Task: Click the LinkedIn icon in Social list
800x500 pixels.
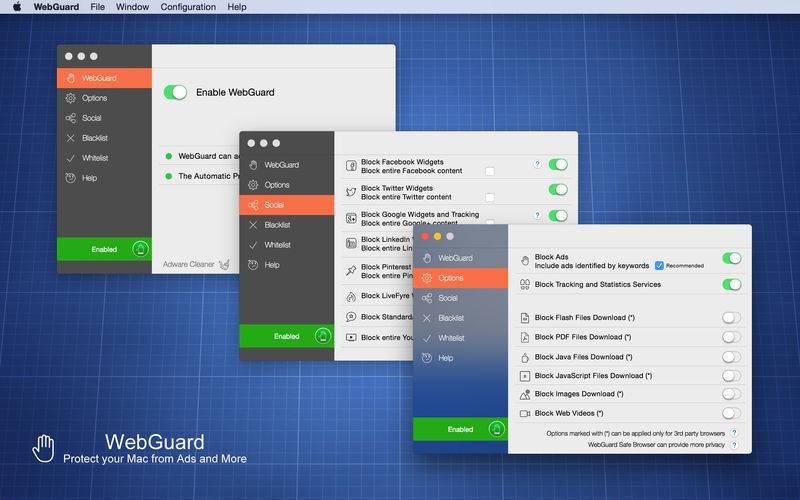Action: point(351,243)
